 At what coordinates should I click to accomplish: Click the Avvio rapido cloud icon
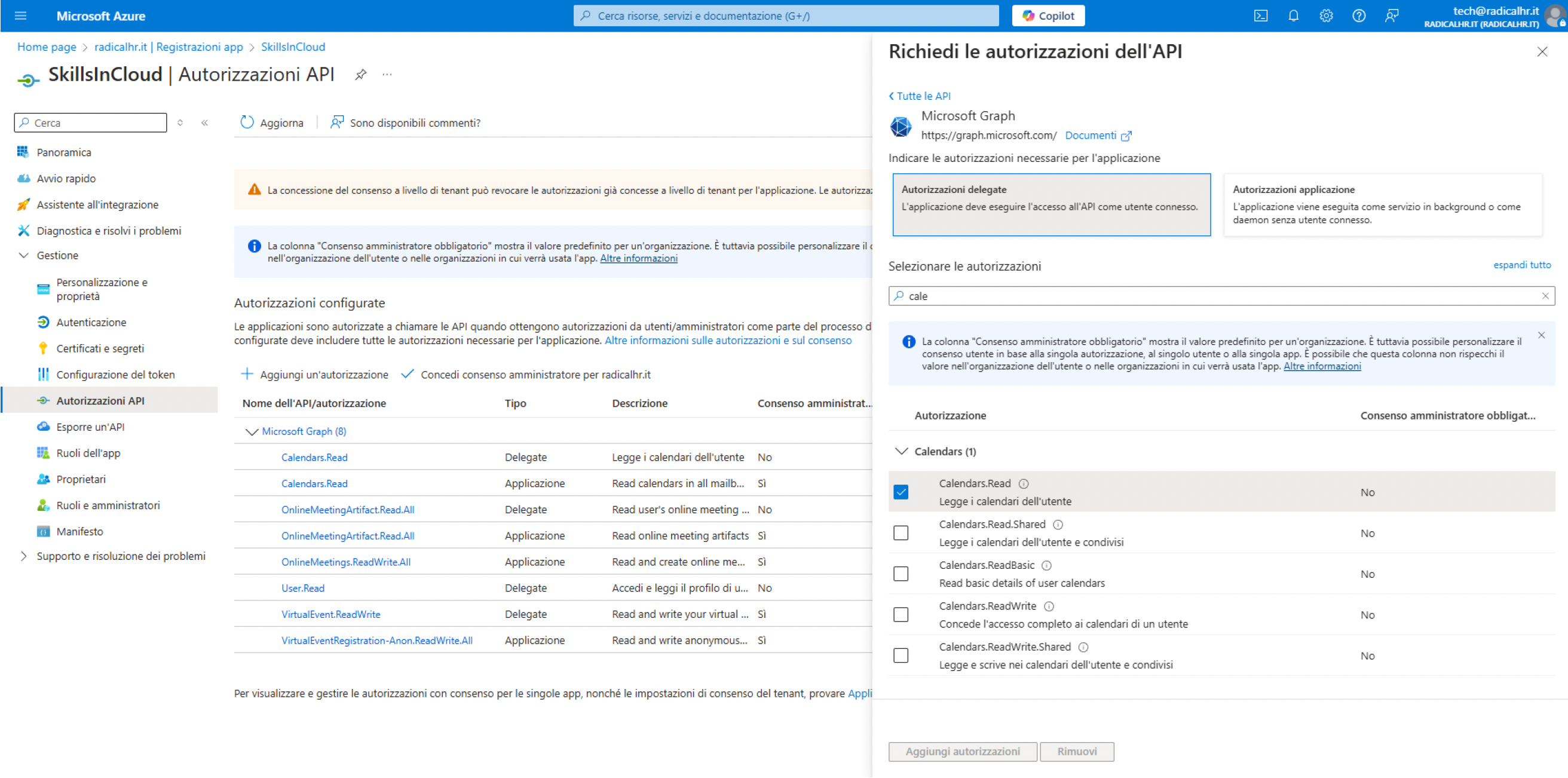pyautogui.click(x=23, y=179)
